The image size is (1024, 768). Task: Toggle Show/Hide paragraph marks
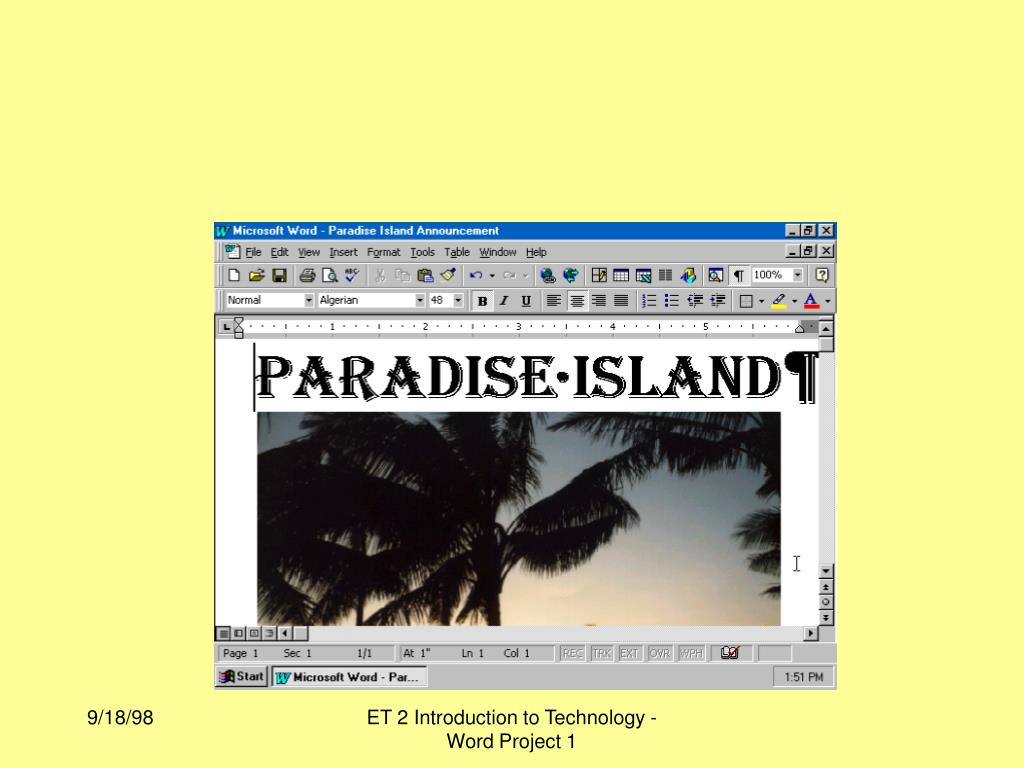pos(739,276)
